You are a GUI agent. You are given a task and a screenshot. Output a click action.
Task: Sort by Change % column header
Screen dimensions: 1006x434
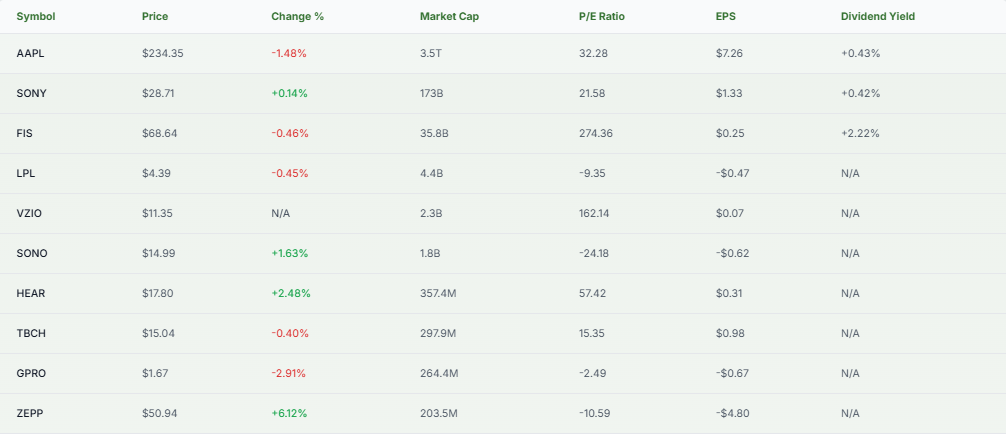296,17
